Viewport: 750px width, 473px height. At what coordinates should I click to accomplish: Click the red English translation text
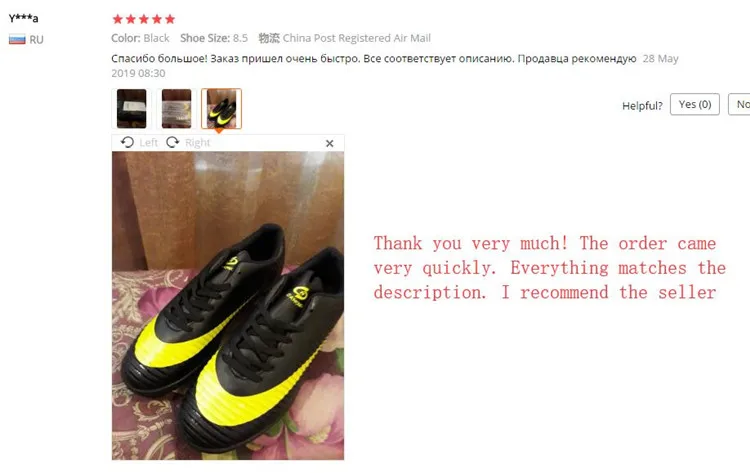(550, 268)
